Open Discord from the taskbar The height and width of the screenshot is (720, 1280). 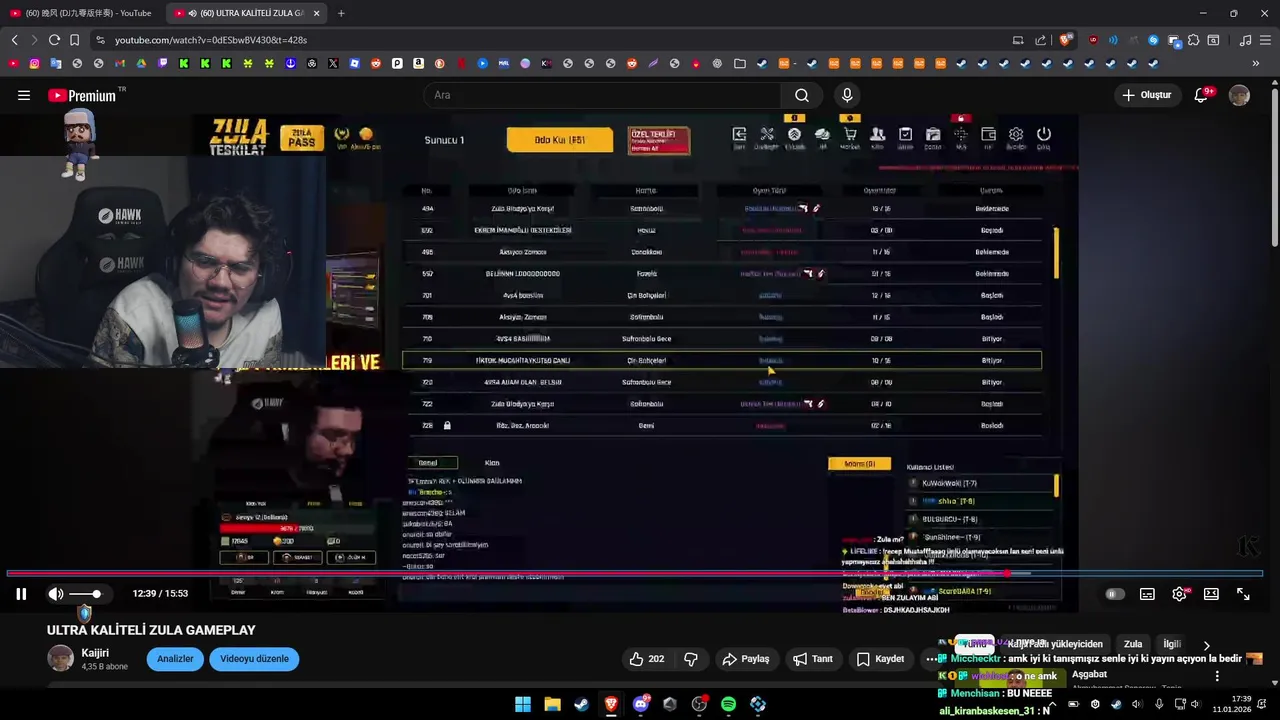click(641, 704)
